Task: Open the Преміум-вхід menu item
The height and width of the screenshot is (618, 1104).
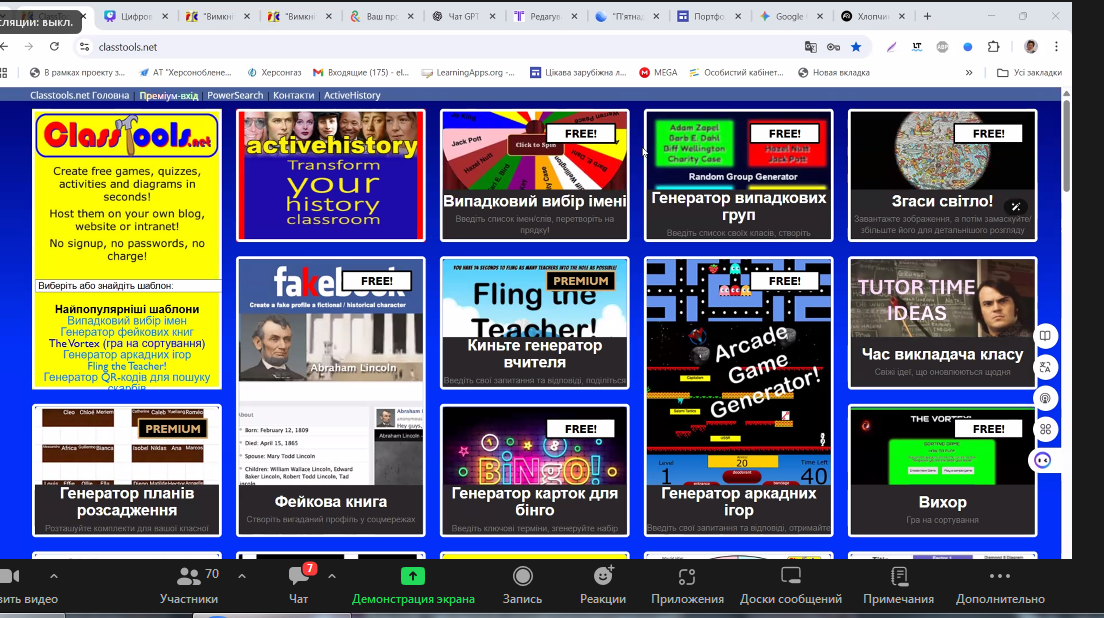Action: tap(168, 95)
